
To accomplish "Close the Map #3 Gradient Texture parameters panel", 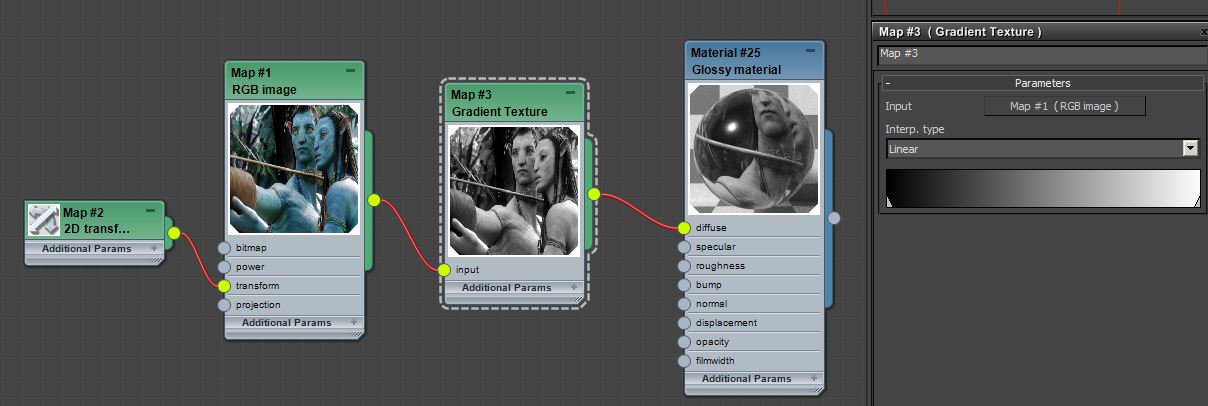I will pos(1203,32).
